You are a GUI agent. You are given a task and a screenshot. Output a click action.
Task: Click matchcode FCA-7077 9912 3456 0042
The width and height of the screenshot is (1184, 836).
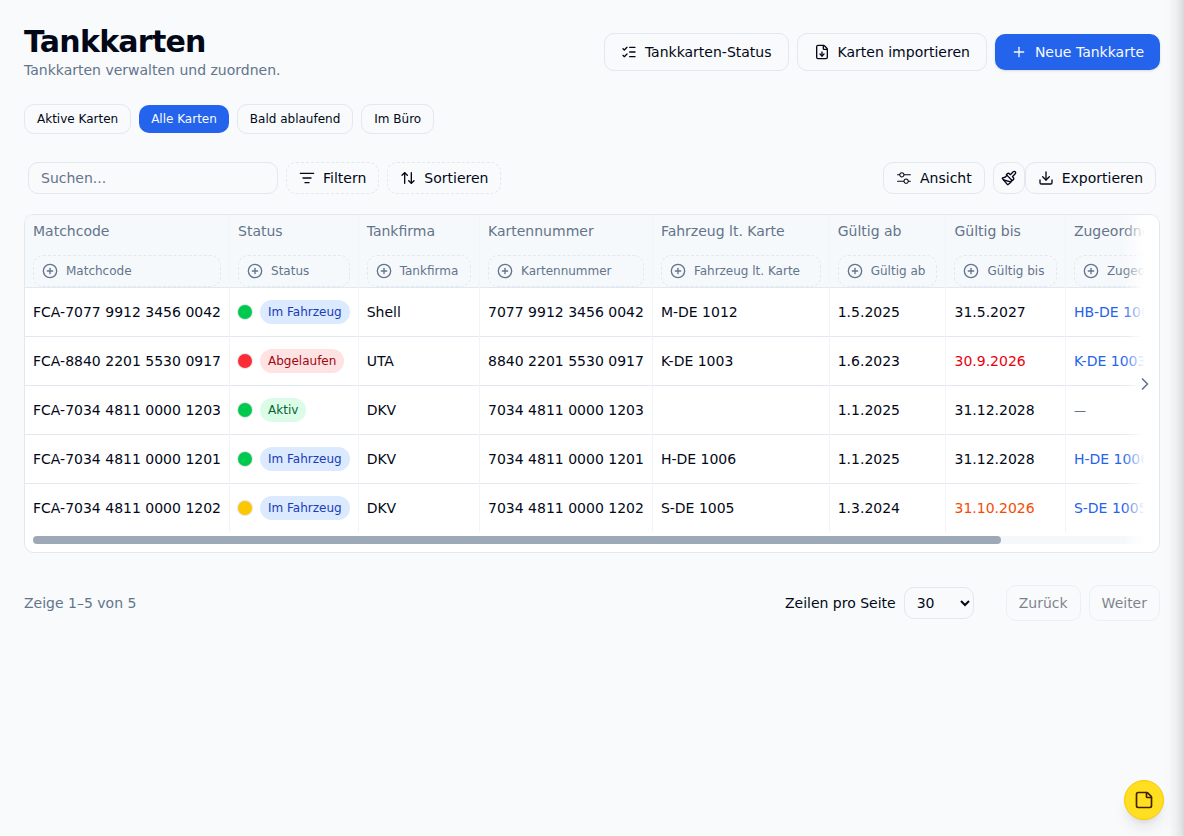pos(127,312)
